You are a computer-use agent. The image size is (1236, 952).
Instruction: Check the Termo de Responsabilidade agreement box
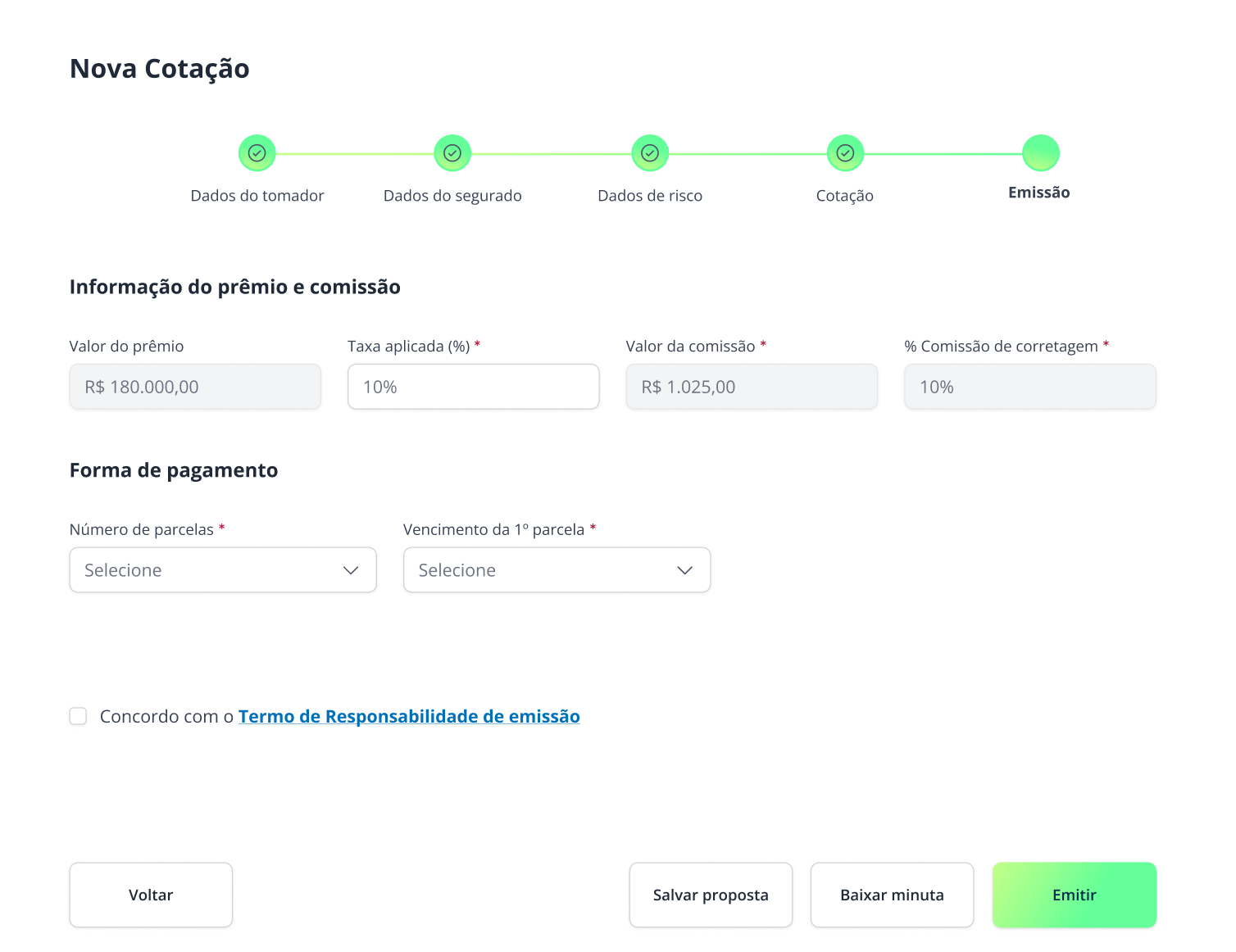pyautogui.click(x=78, y=717)
